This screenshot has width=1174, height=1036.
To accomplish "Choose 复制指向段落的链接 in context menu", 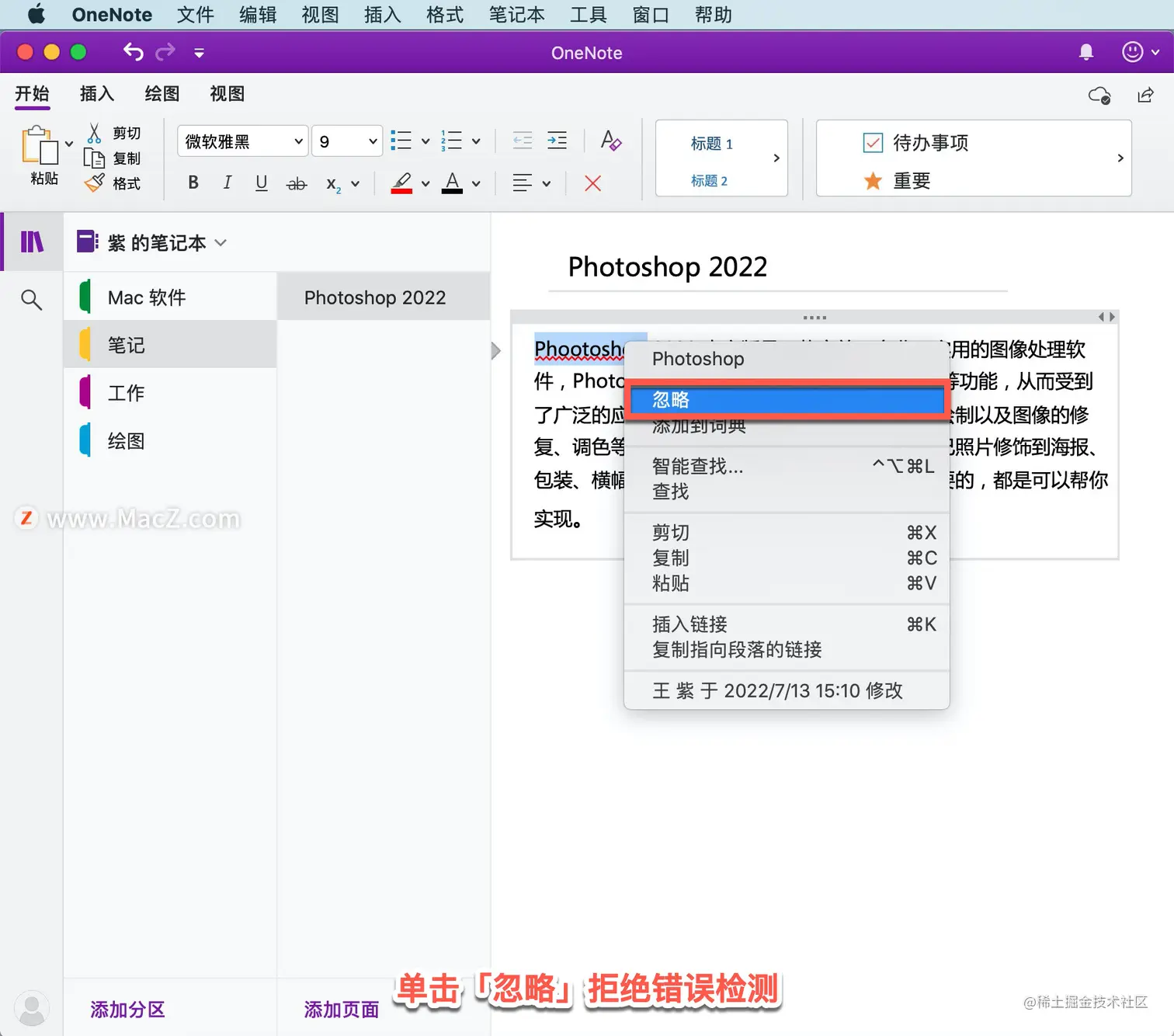I will pyautogui.click(x=787, y=649).
